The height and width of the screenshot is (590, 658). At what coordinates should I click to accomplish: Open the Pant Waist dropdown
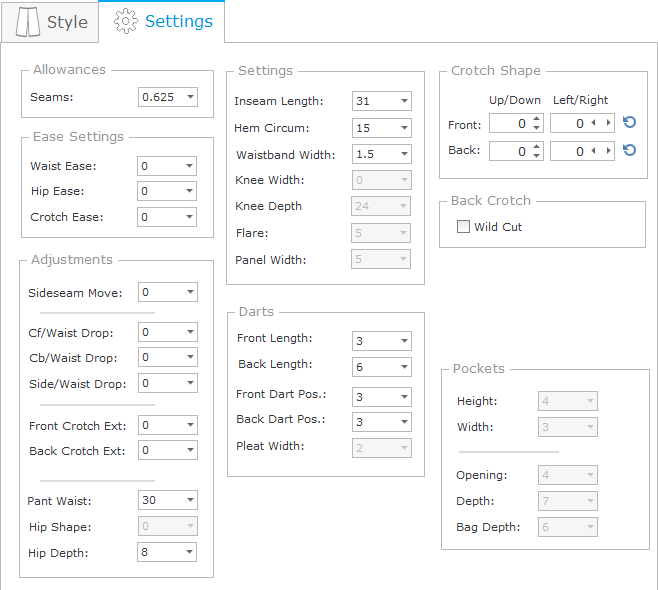[190, 501]
